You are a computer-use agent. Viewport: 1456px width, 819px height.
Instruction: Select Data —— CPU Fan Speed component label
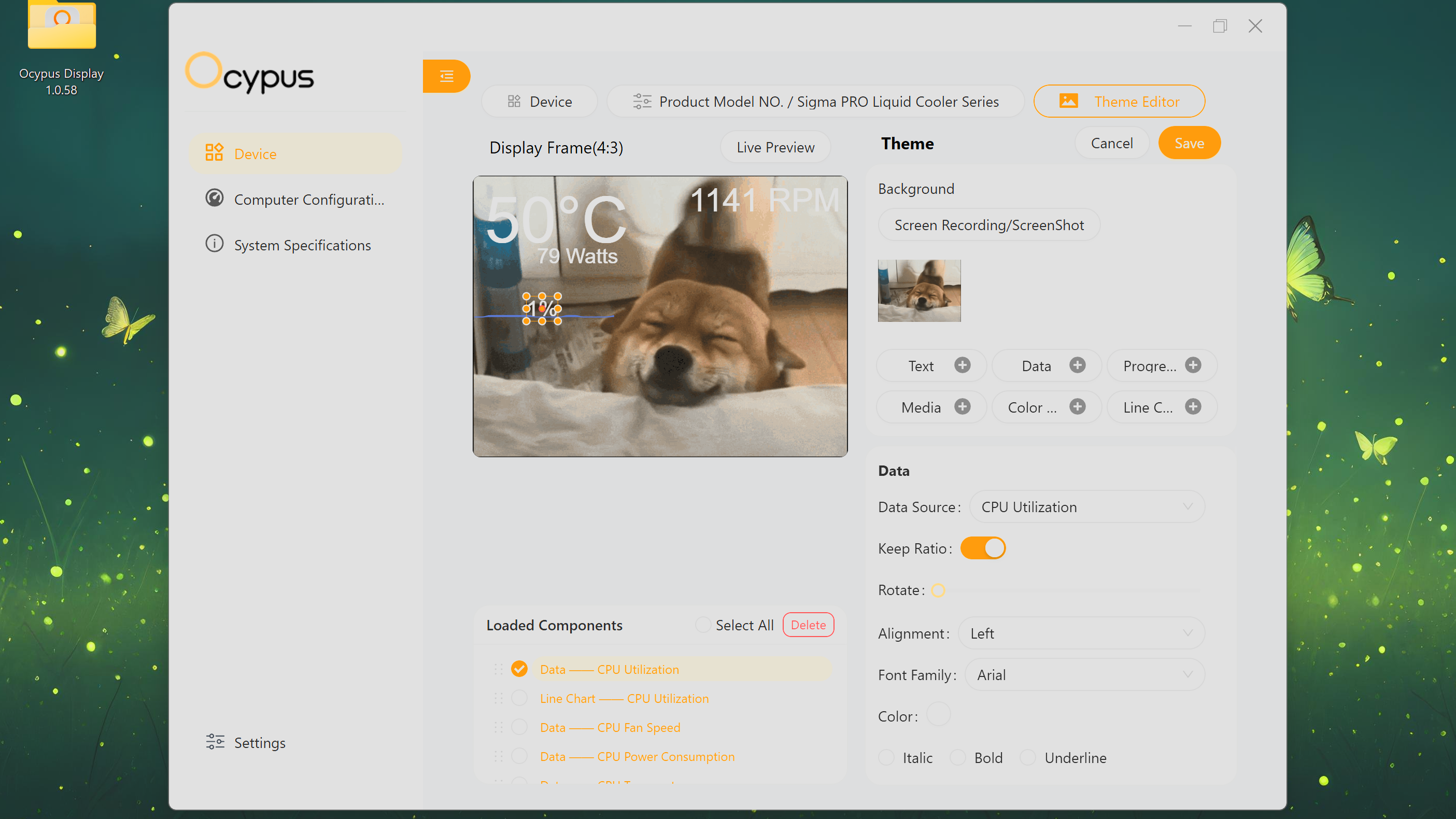click(x=611, y=727)
